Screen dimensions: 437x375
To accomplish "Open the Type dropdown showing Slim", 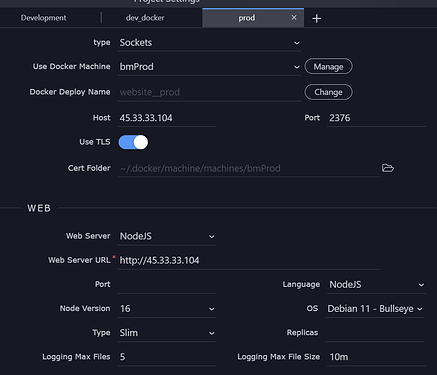I will (x=167, y=333).
